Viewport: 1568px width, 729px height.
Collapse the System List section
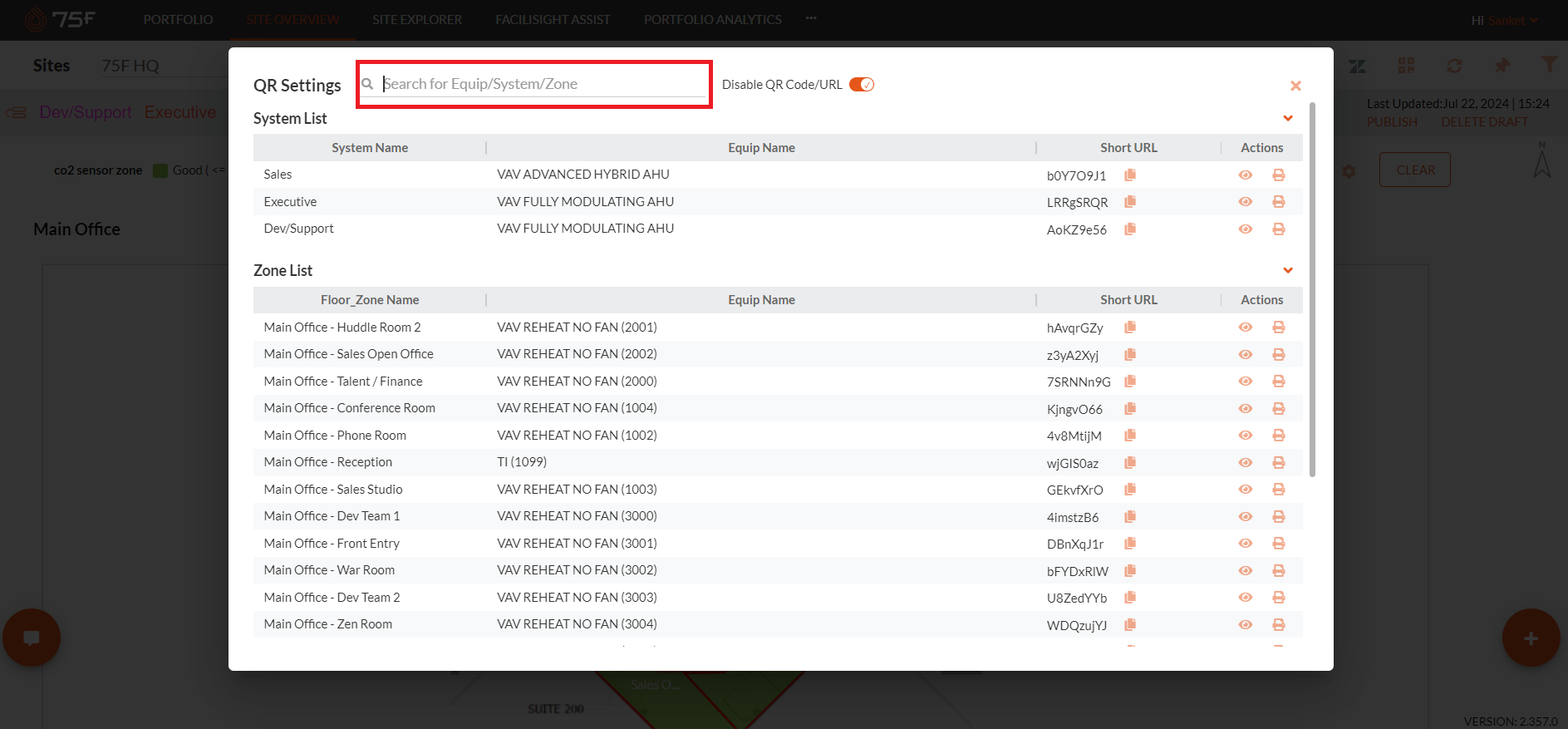pos(1288,118)
